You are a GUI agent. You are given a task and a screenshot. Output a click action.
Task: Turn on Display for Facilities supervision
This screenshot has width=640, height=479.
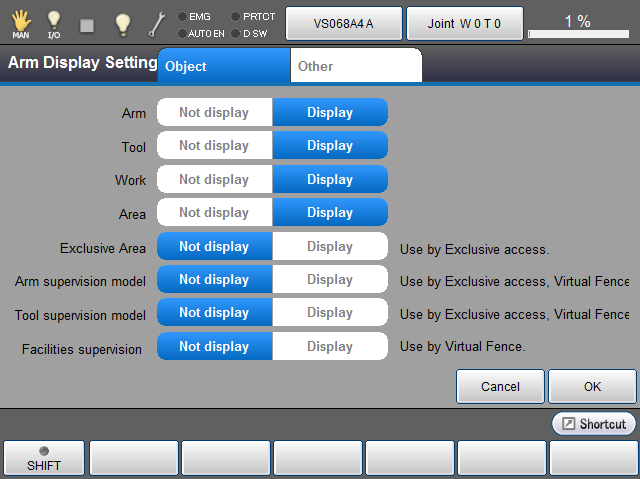coord(330,347)
